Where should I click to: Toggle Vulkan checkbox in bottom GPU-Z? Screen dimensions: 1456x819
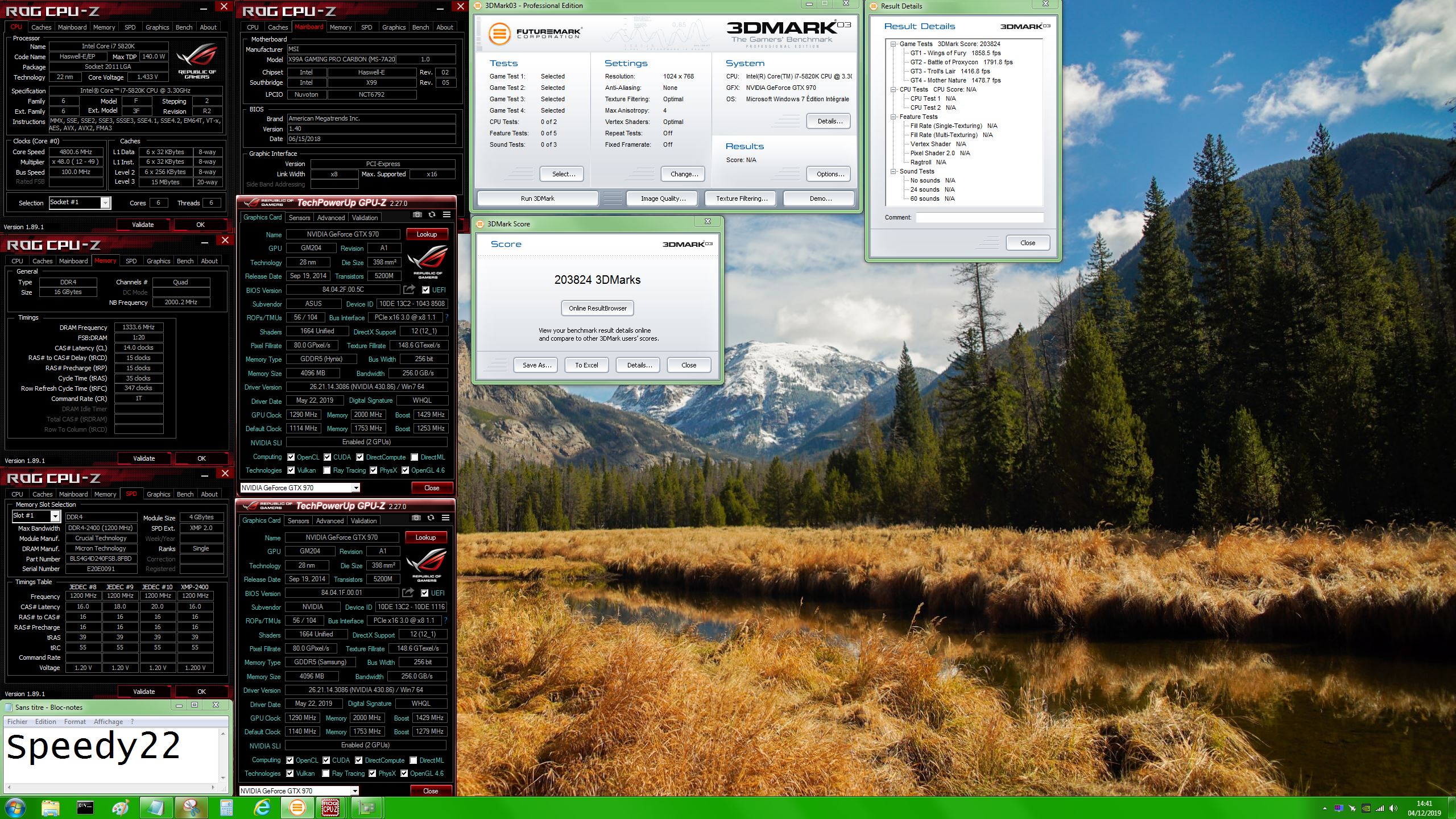point(290,773)
